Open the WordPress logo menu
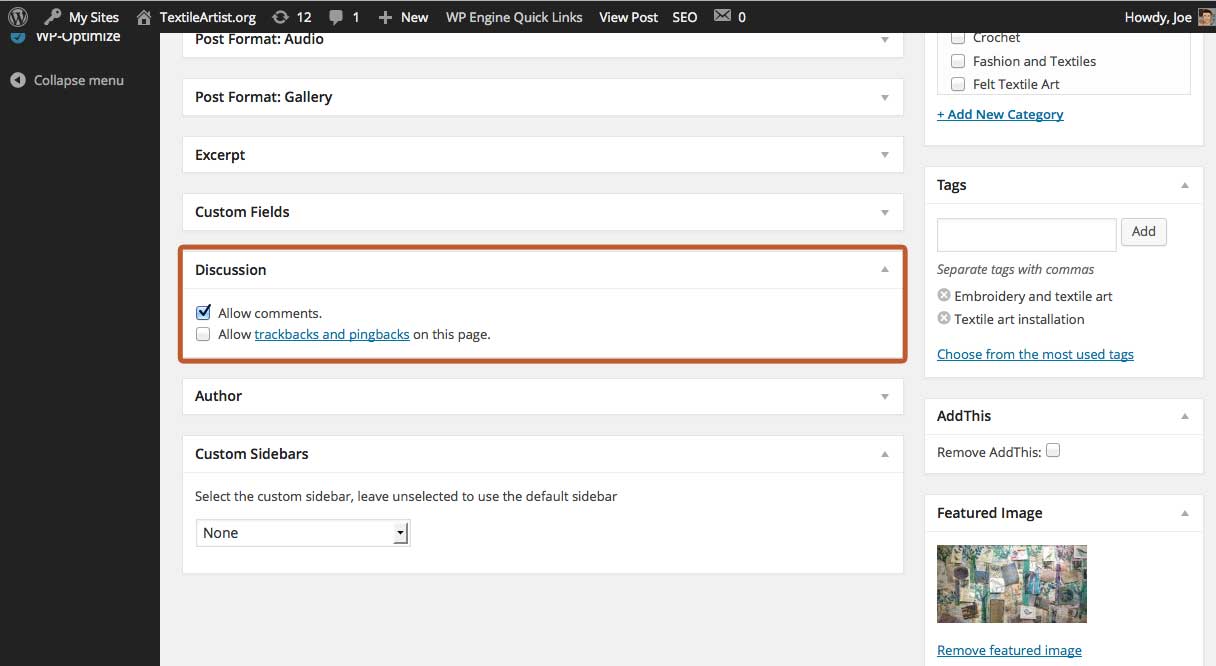1216x666 pixels. (17, 17)
